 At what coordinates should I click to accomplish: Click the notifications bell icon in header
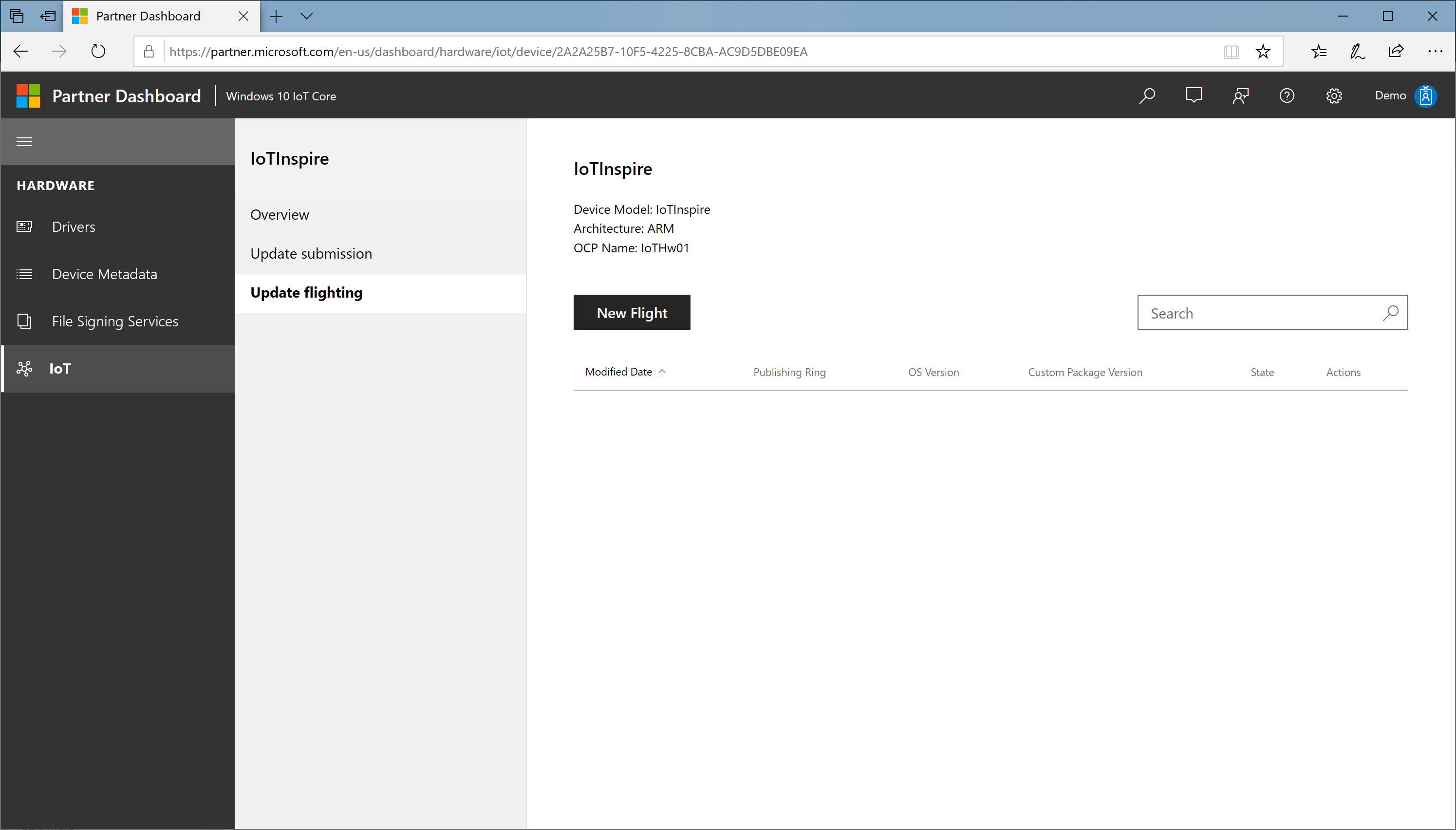click(x=1194, y=95)
